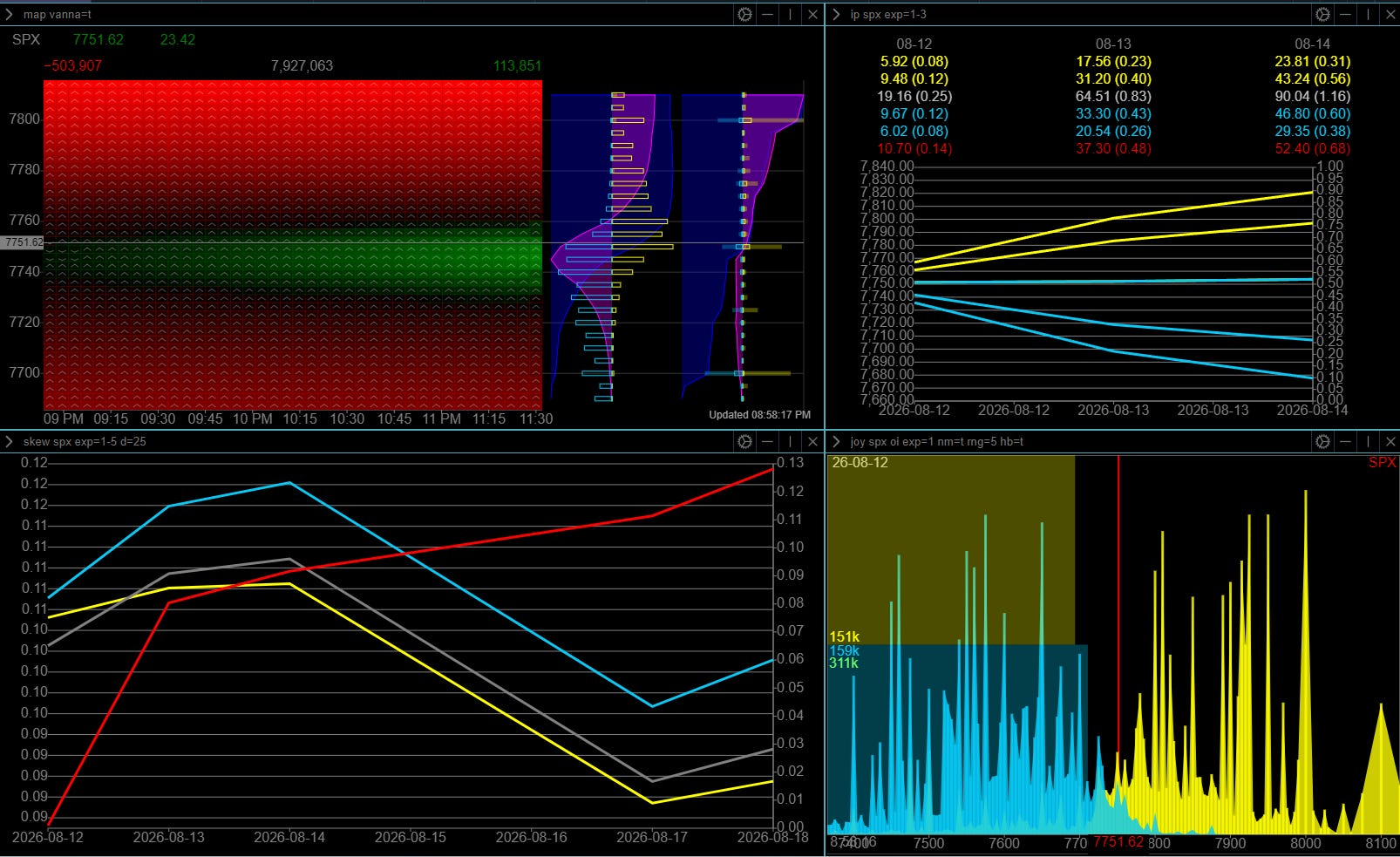Minimize the map vanna panel
The image size is (1400, 857).
pyautogui.click(x=767, y=14)
